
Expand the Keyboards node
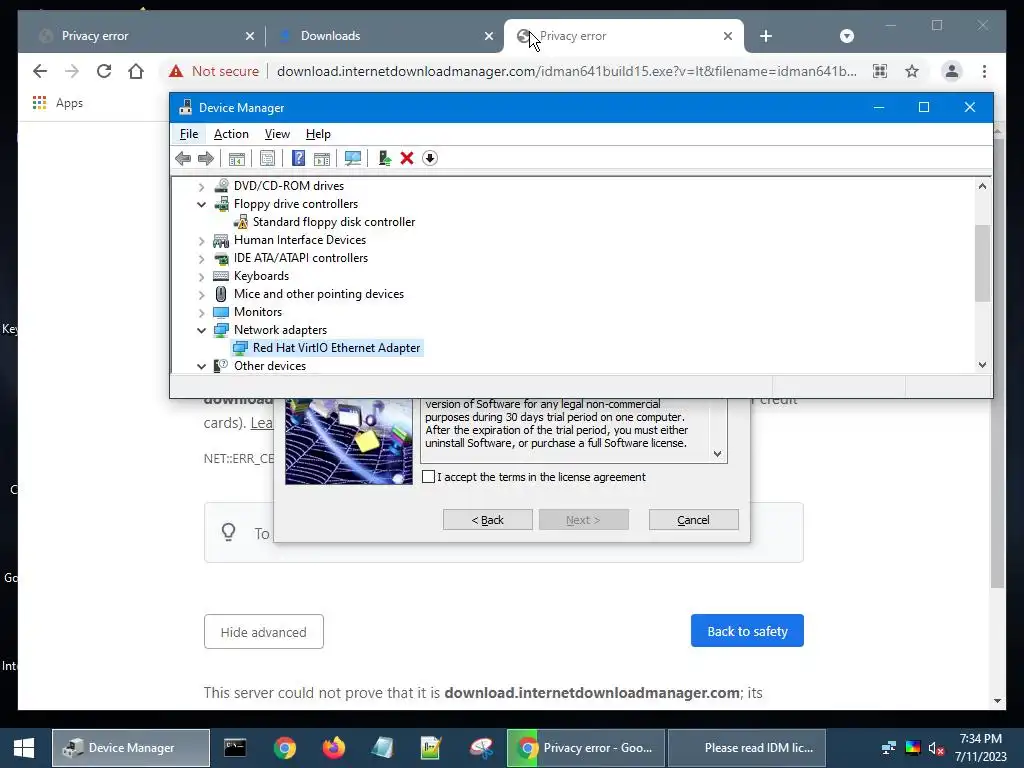(x=201, y=277)
